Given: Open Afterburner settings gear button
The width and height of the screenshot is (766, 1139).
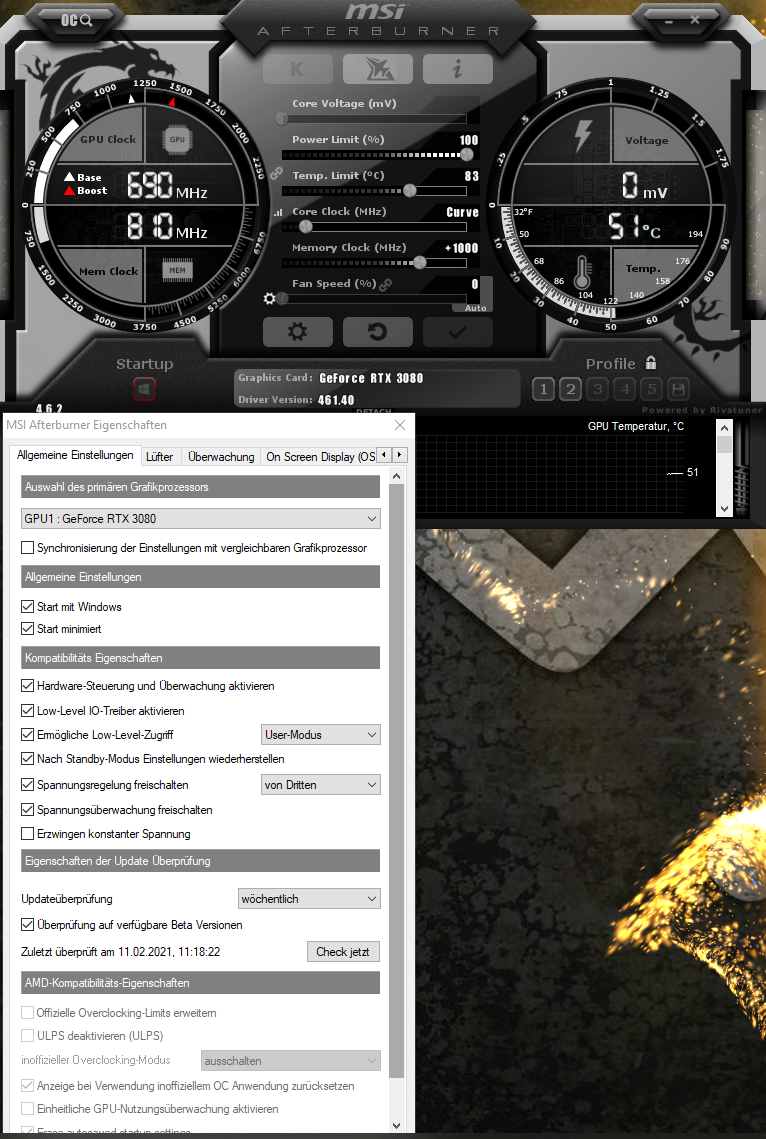Looking at the screenshot, I should (x=298, y=332).
